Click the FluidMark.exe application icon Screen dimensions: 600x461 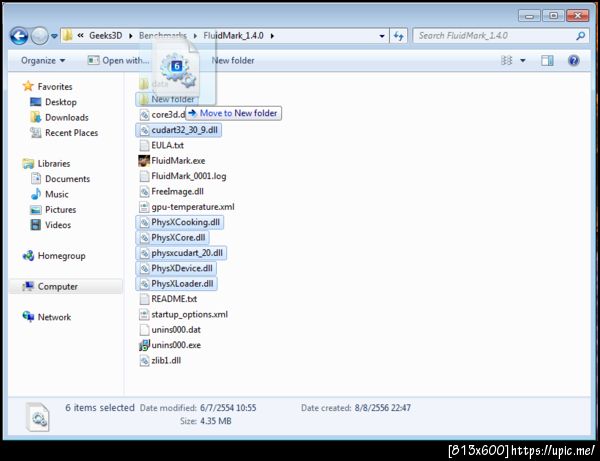coord(144,161)
